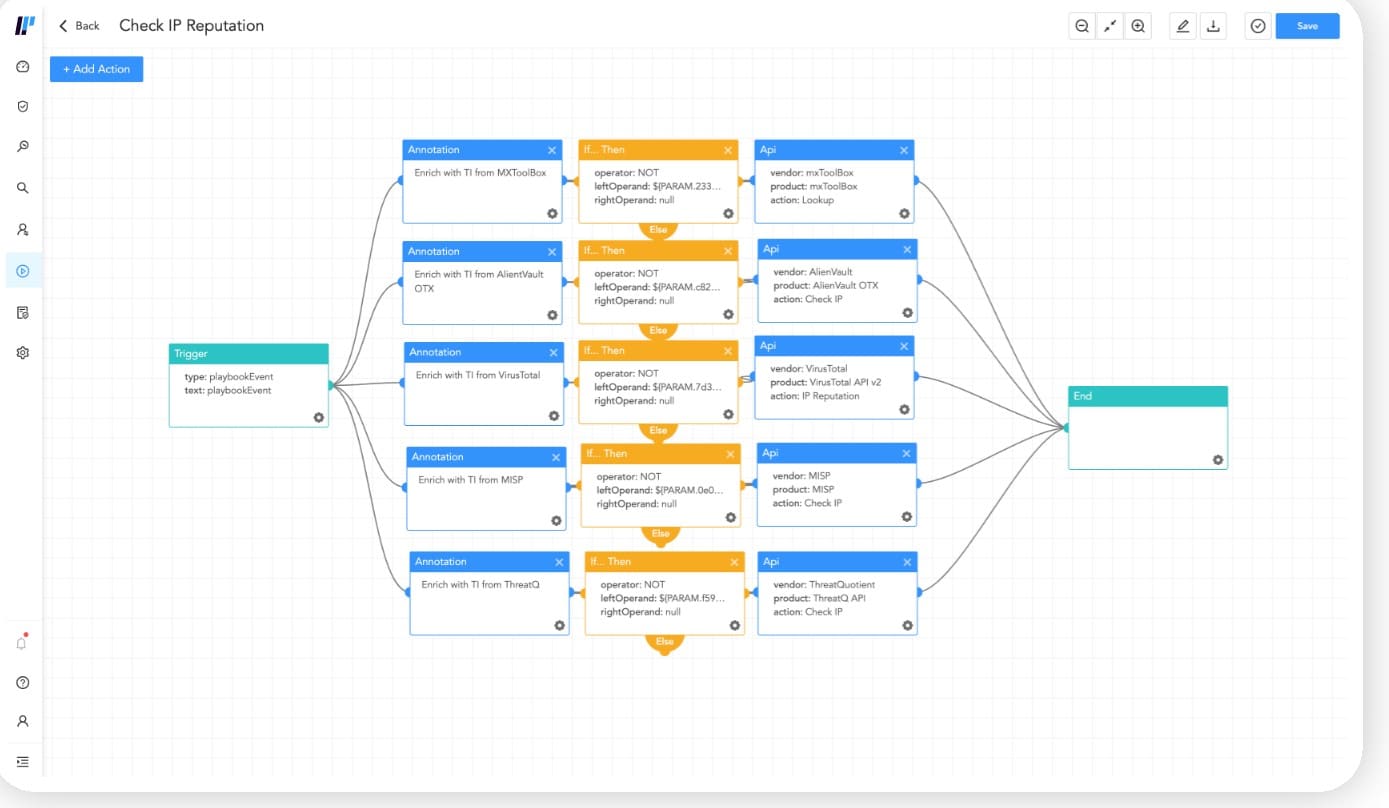Close the VirusTotal Api node
1389x808 pixels.
click(x=905, y=346)
